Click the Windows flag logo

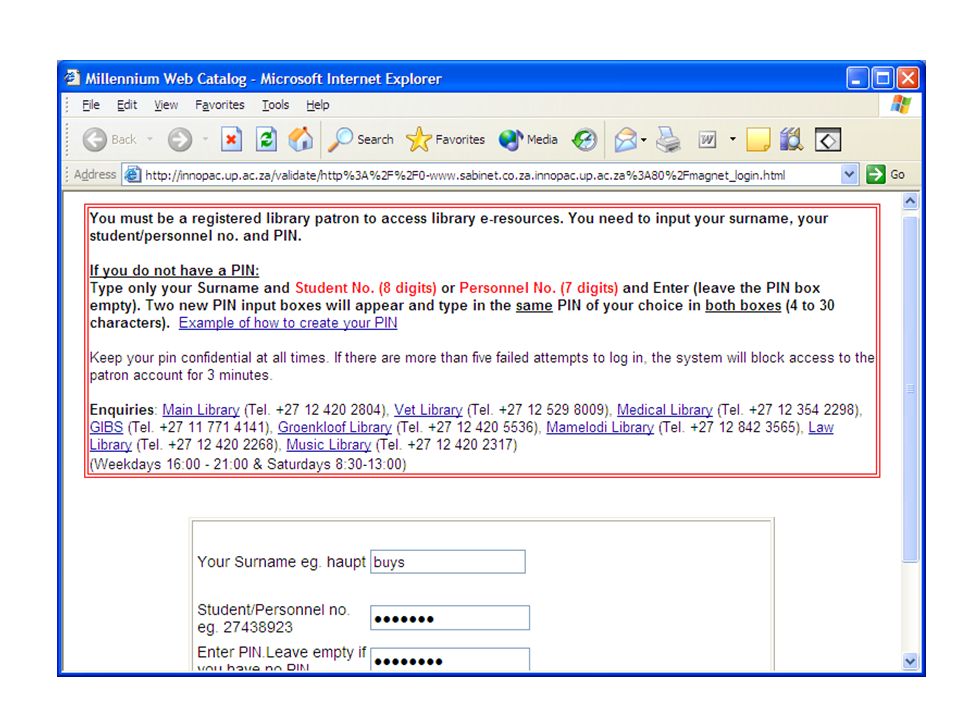tap(901, 105)
